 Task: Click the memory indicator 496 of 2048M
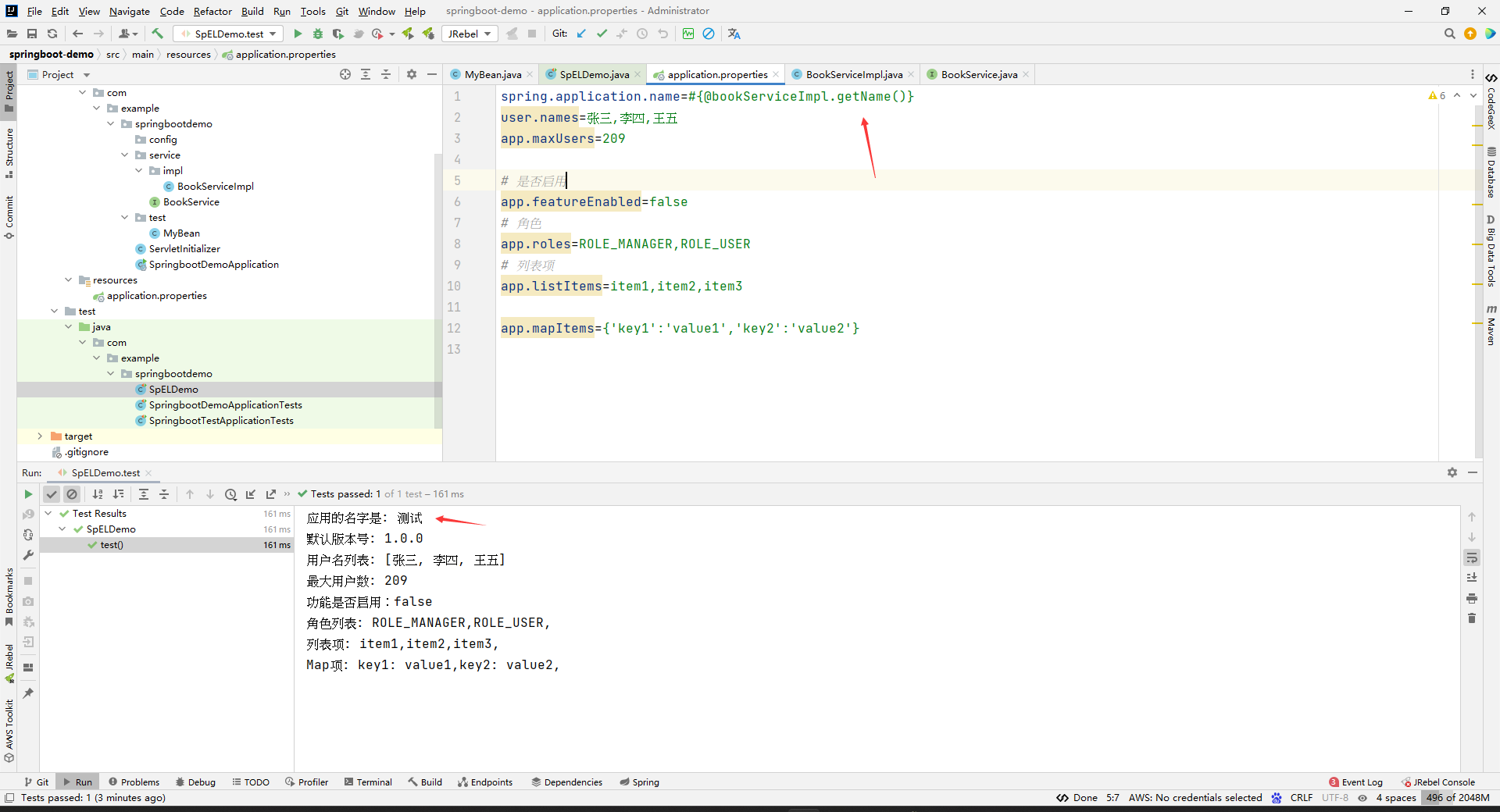[1458, 797]
